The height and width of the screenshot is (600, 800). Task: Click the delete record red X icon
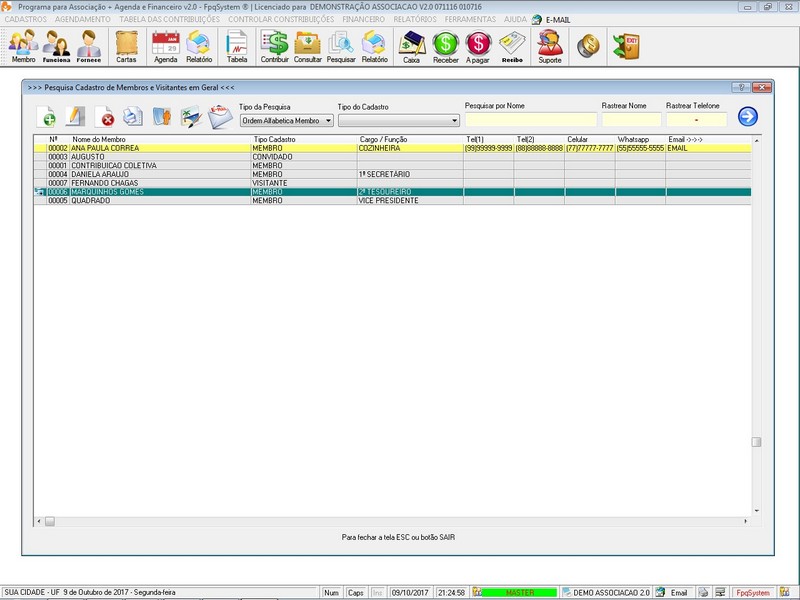(104, 117)
